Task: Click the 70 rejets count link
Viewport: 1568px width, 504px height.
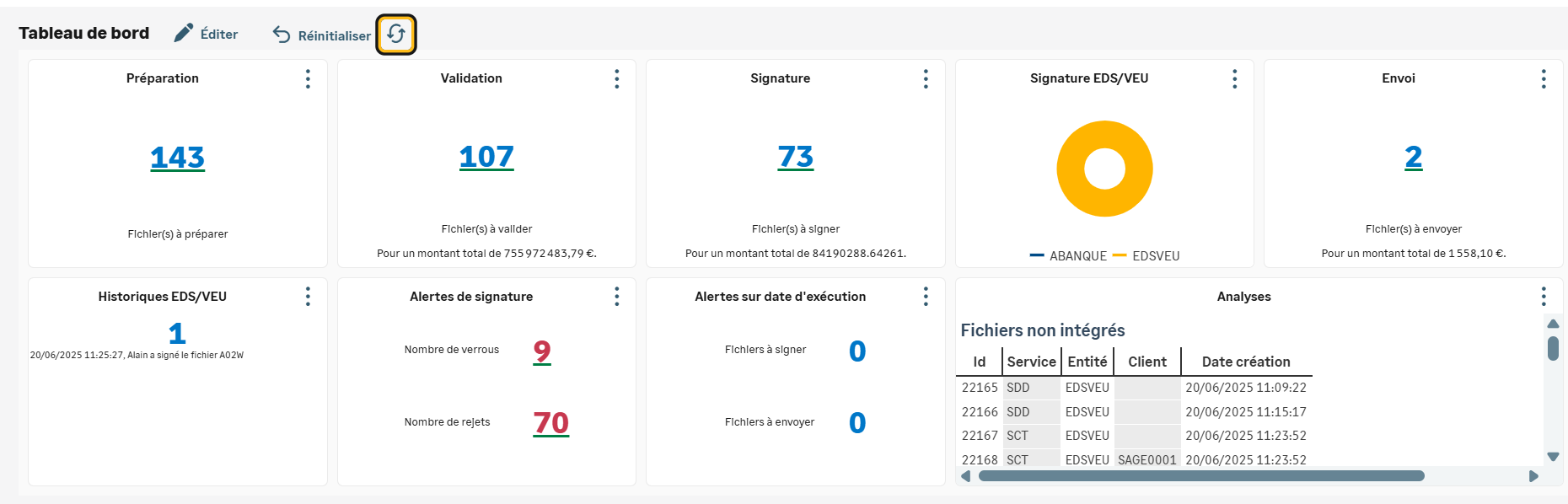Action: 551,422
